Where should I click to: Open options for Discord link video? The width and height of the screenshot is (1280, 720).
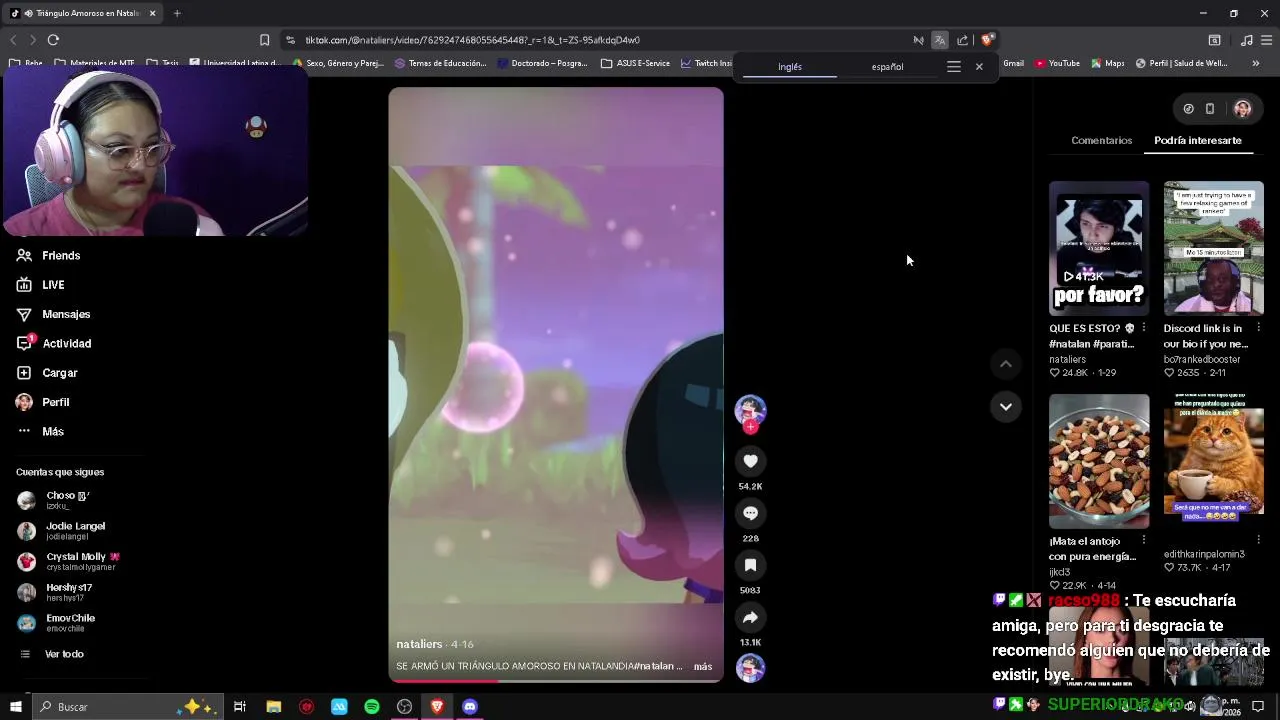(x=1258, y=328)
